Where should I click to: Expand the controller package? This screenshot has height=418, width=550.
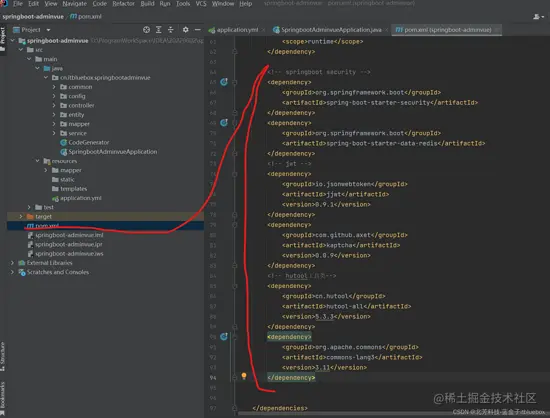54,105
